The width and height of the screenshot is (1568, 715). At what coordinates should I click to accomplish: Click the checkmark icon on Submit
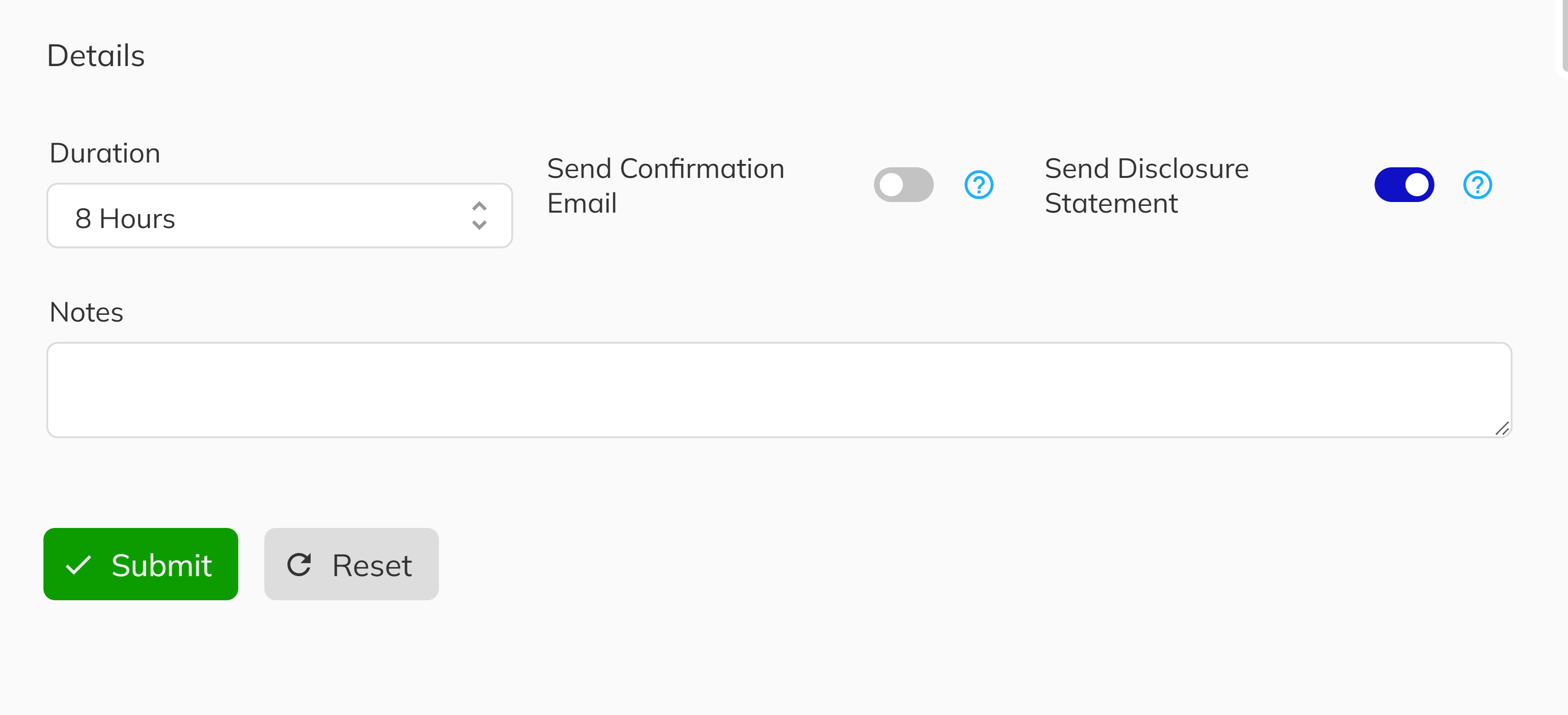point(79,565)
